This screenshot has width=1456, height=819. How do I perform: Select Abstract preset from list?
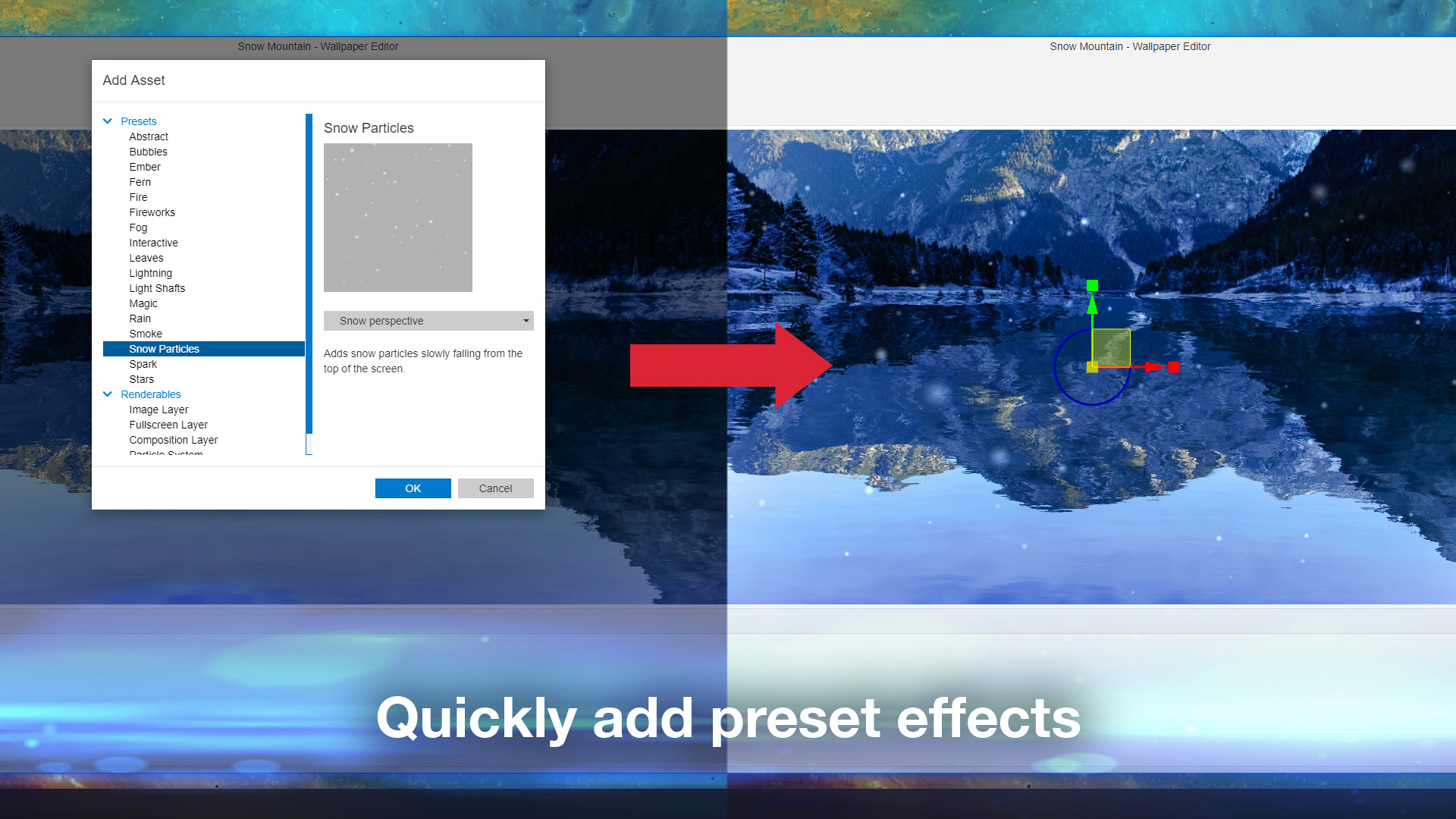(x=148, y=136)
